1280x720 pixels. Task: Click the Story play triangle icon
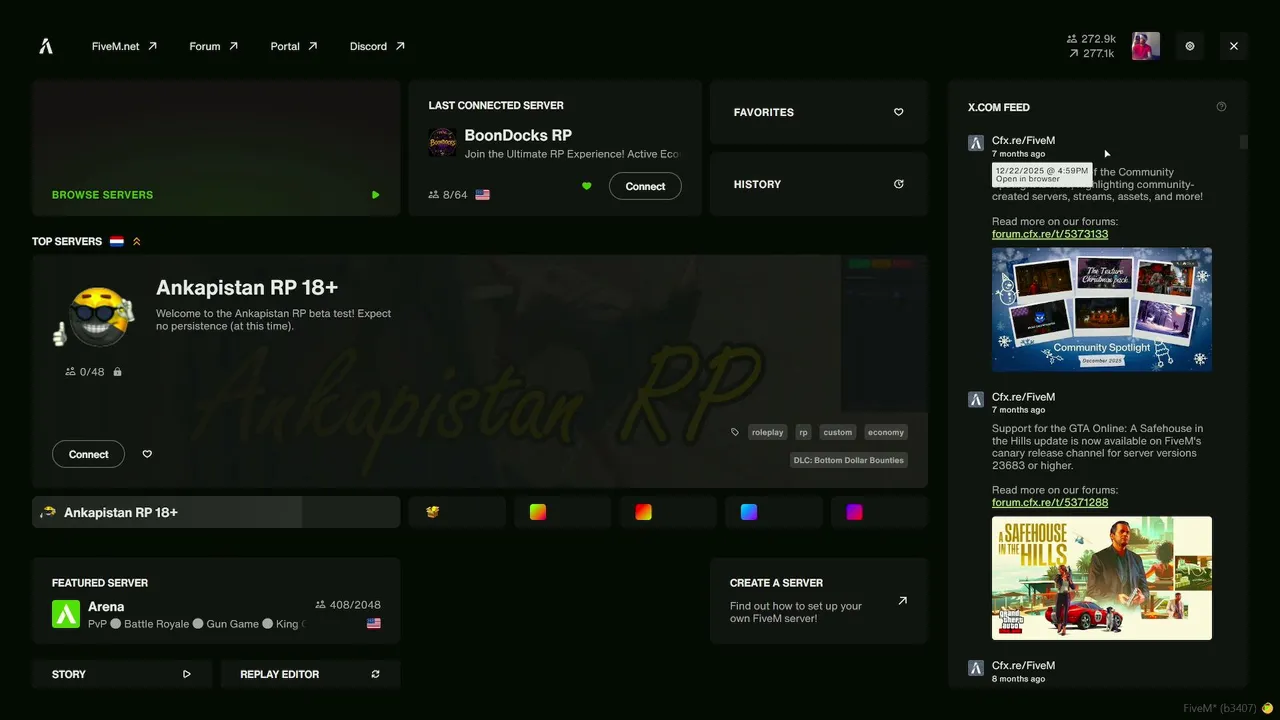coord(186,674)
